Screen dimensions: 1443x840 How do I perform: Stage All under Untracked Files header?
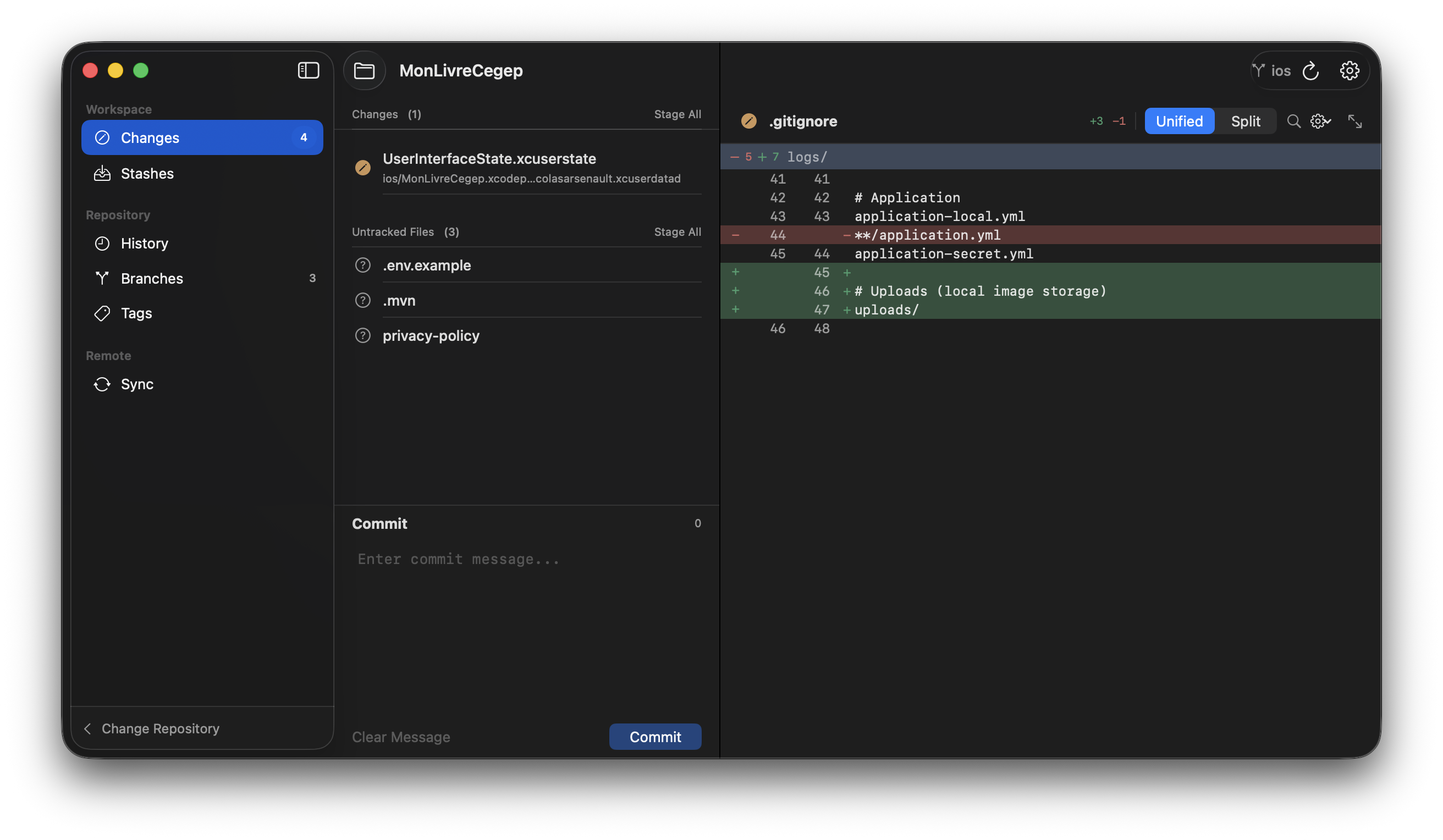coord(678,232)
